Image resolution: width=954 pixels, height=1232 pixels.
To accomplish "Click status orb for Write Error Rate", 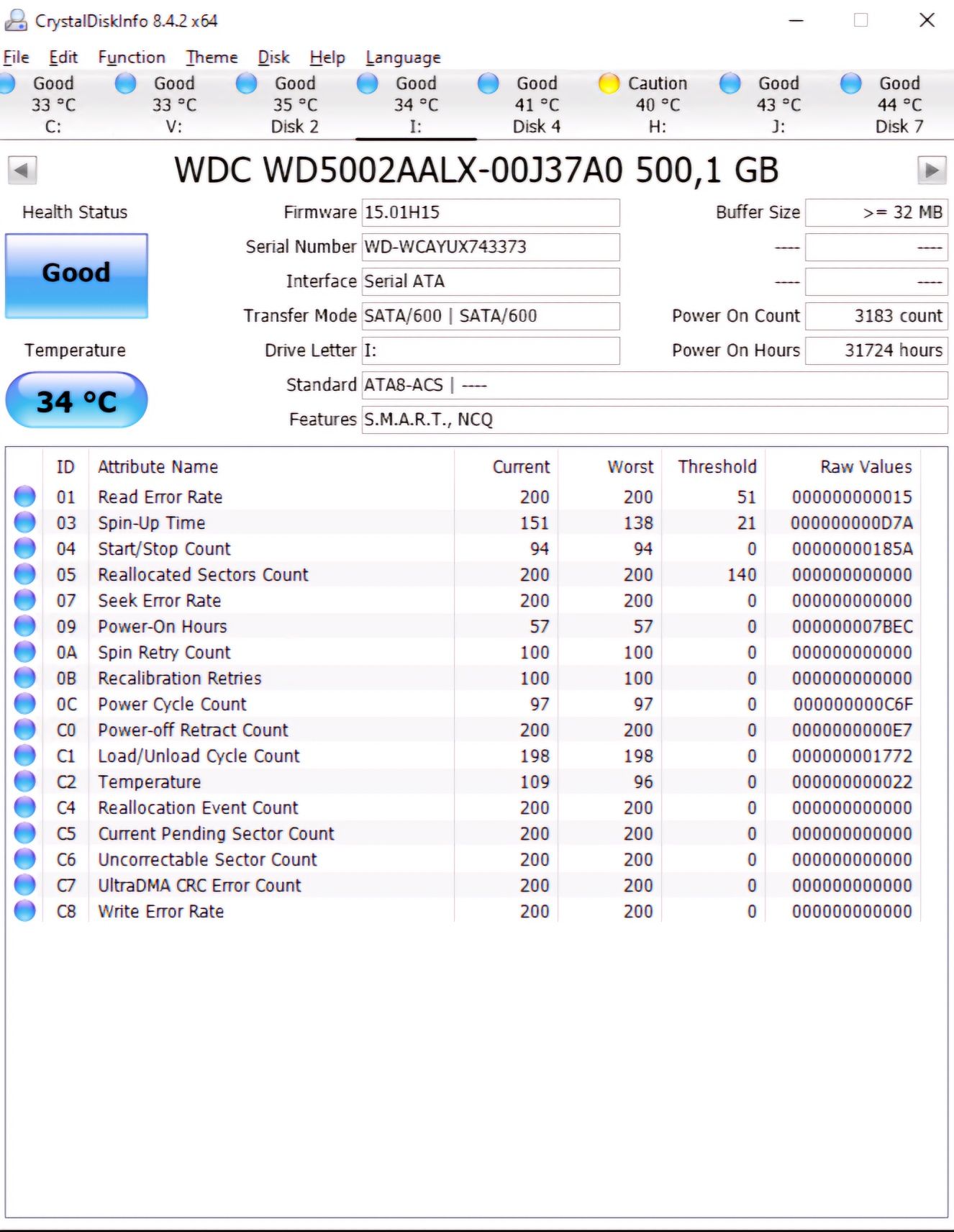I will (x=24, y=910).
